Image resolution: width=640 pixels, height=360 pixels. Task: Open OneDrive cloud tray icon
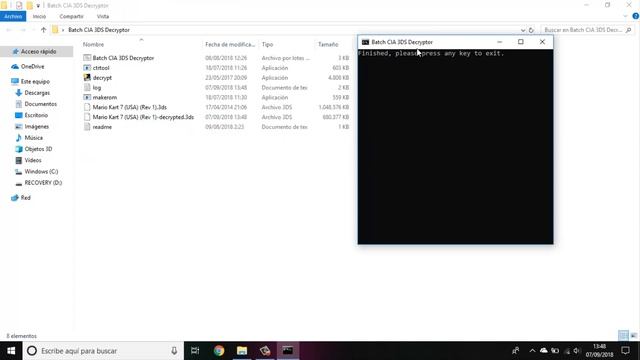click(544, 351)
